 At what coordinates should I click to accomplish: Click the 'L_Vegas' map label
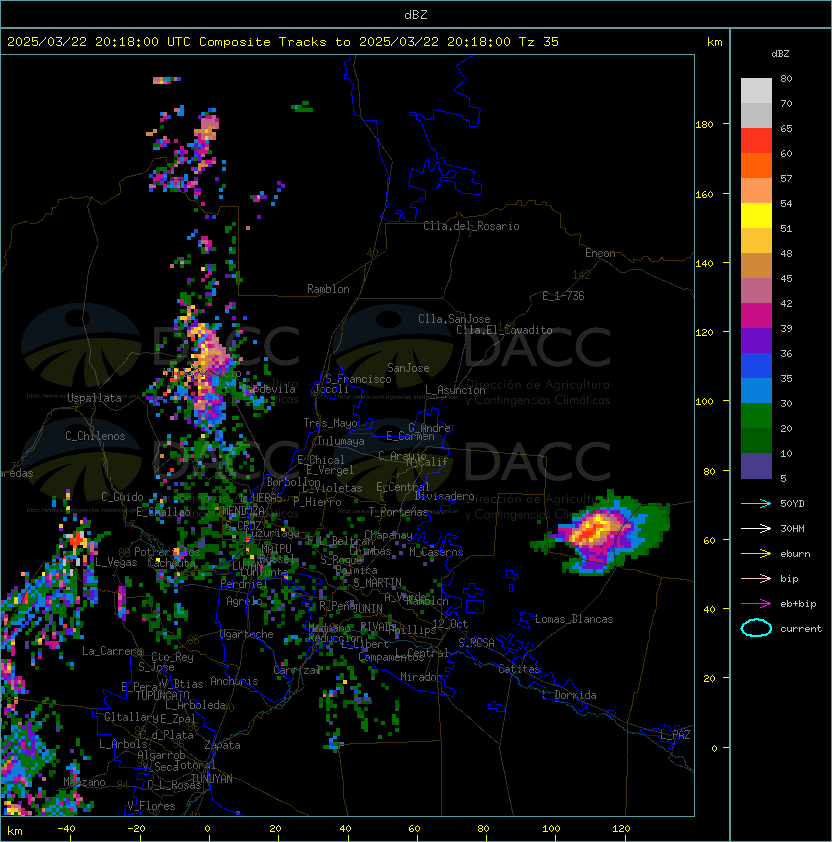click(x=116, y=562)
